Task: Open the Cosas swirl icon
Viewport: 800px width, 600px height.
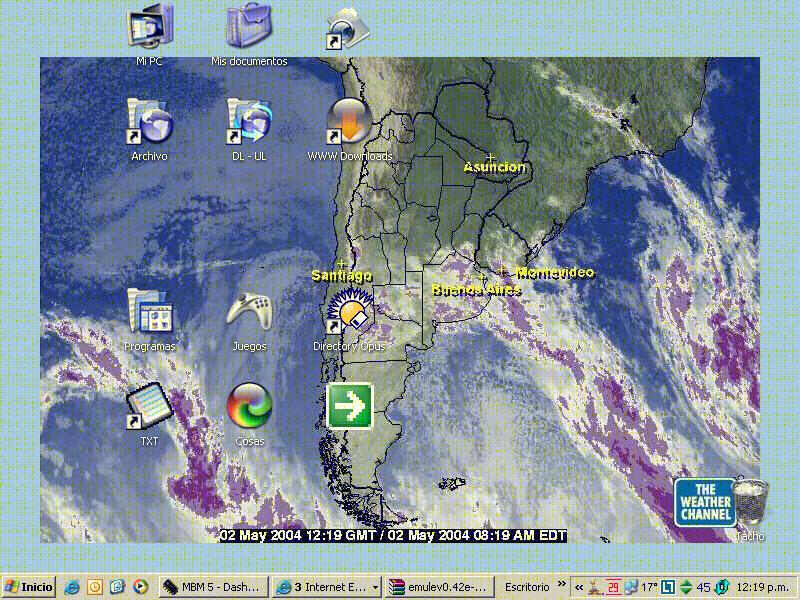Action: (x=249, y=407)
